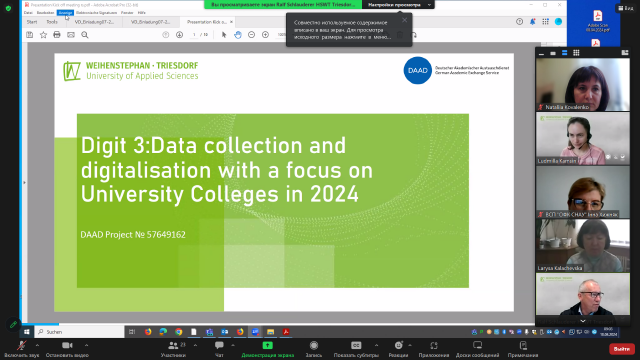Expand video options arrow beside camera
Screen dimensions: 640x360
pos(86,345)
